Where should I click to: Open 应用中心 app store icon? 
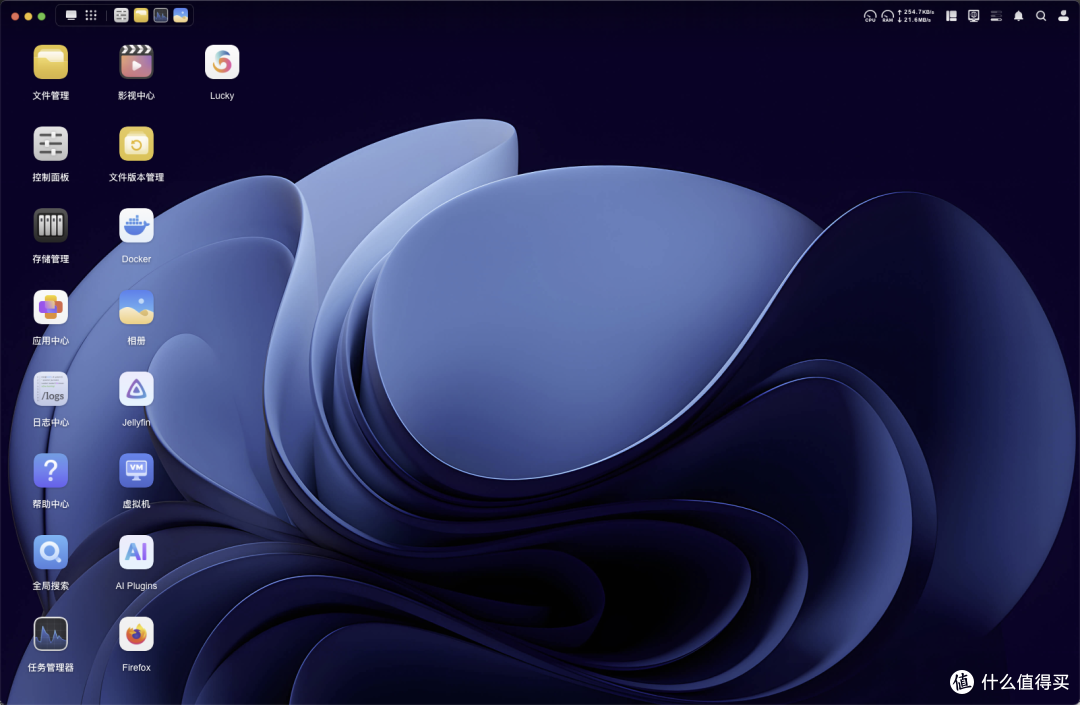(x=50, y=307)
